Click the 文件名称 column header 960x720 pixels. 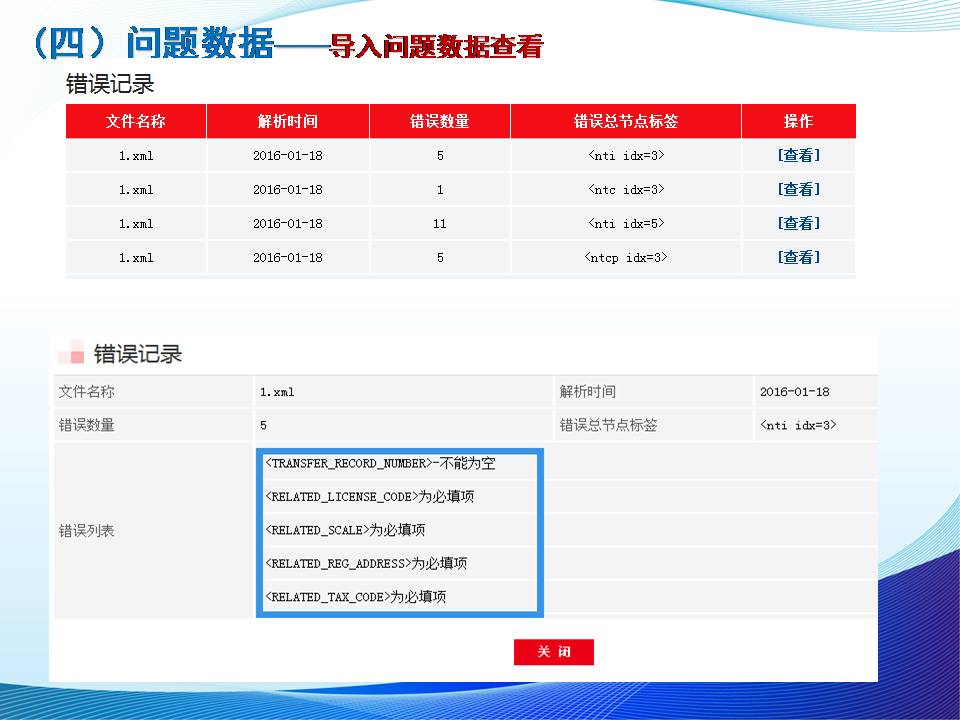(x=136, y=121)
